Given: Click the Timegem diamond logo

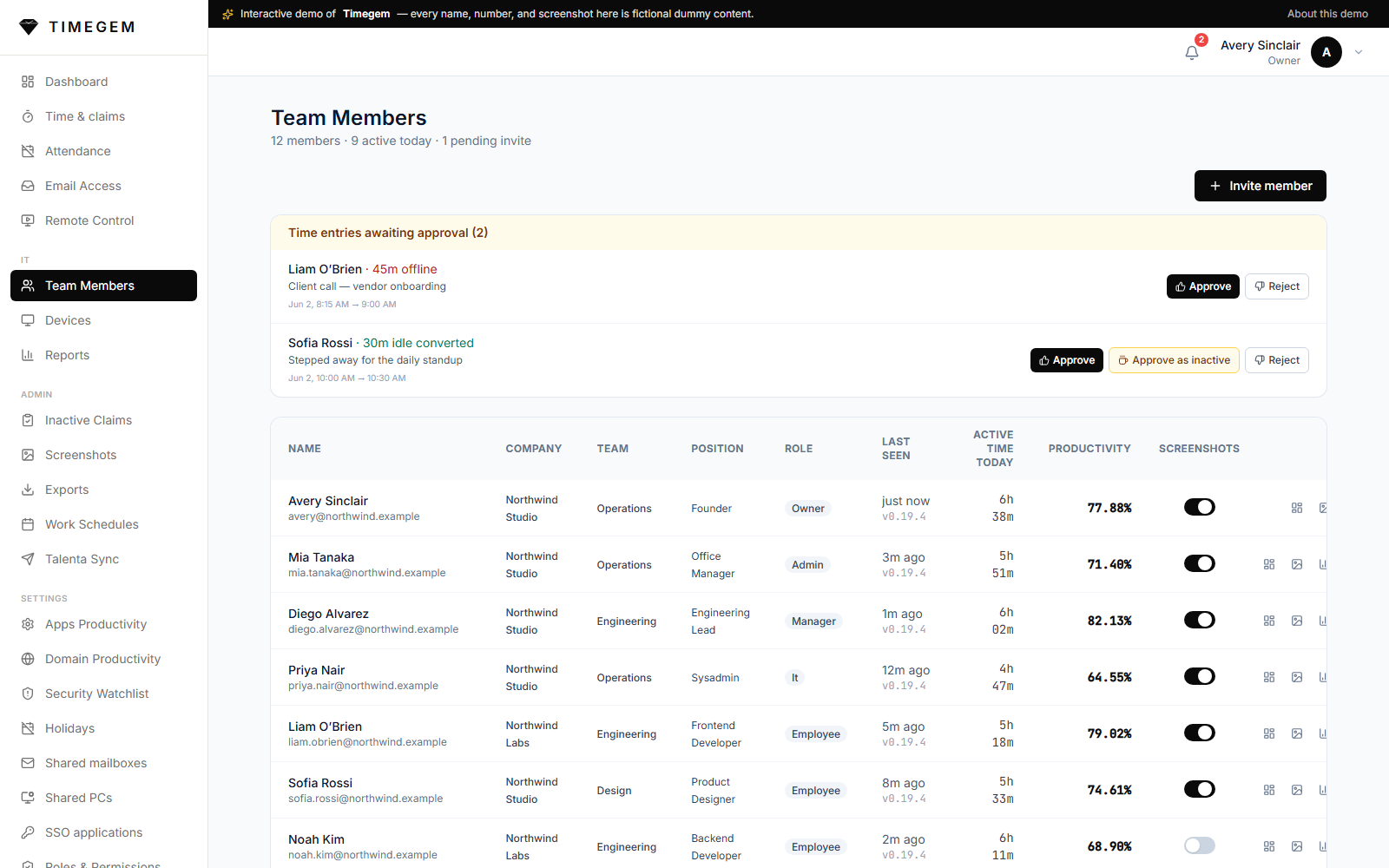Looking at the screenshot, I should (29, 27).
